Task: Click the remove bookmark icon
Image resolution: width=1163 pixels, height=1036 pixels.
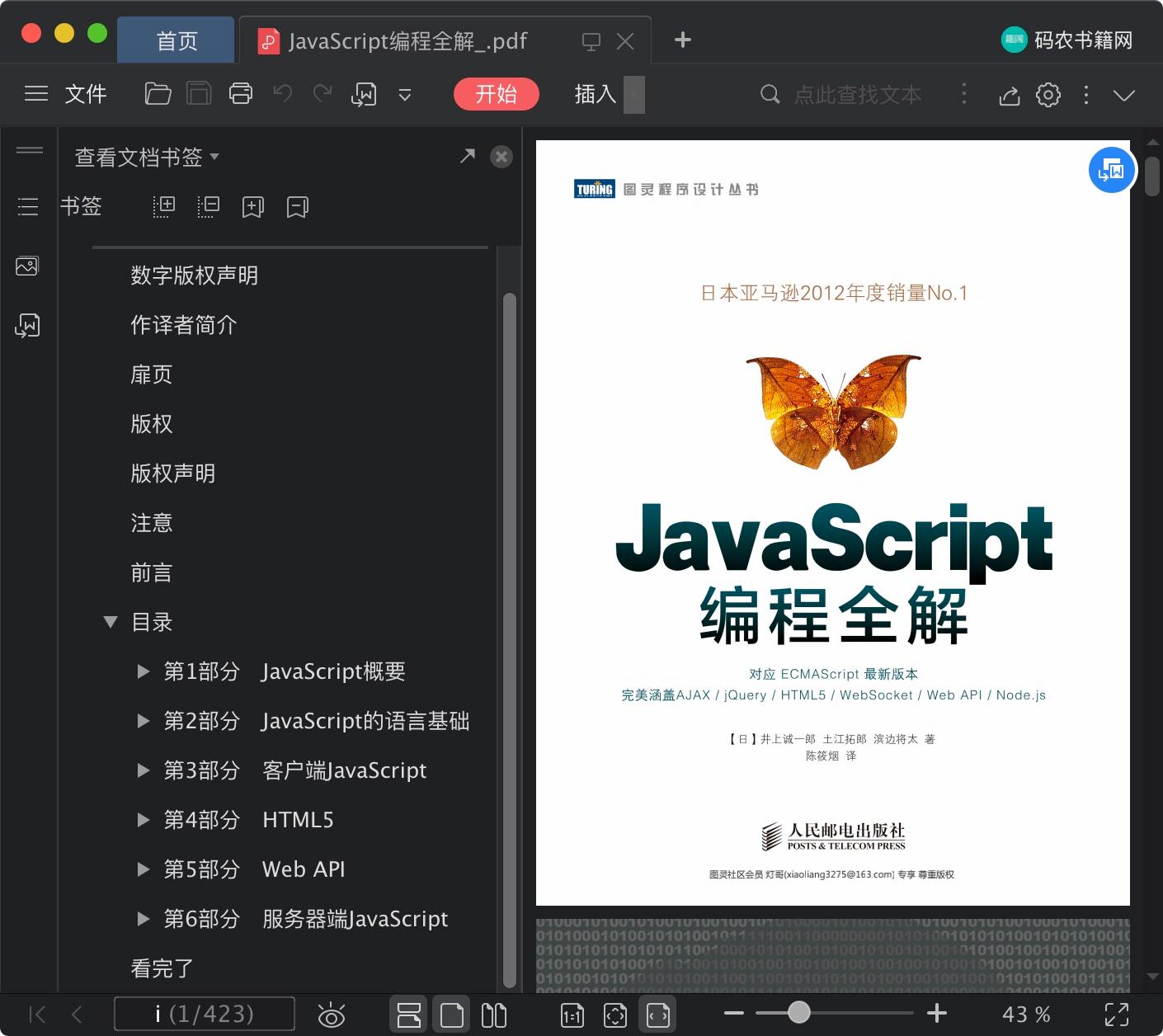Action: 298,207
